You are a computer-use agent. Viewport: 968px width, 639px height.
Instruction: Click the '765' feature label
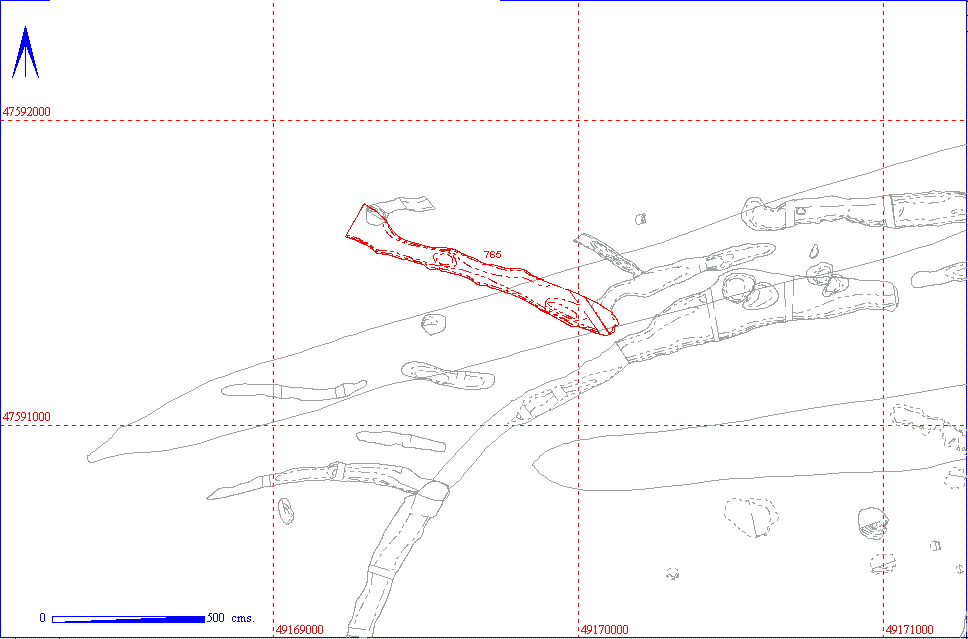[x=492, y=254]
